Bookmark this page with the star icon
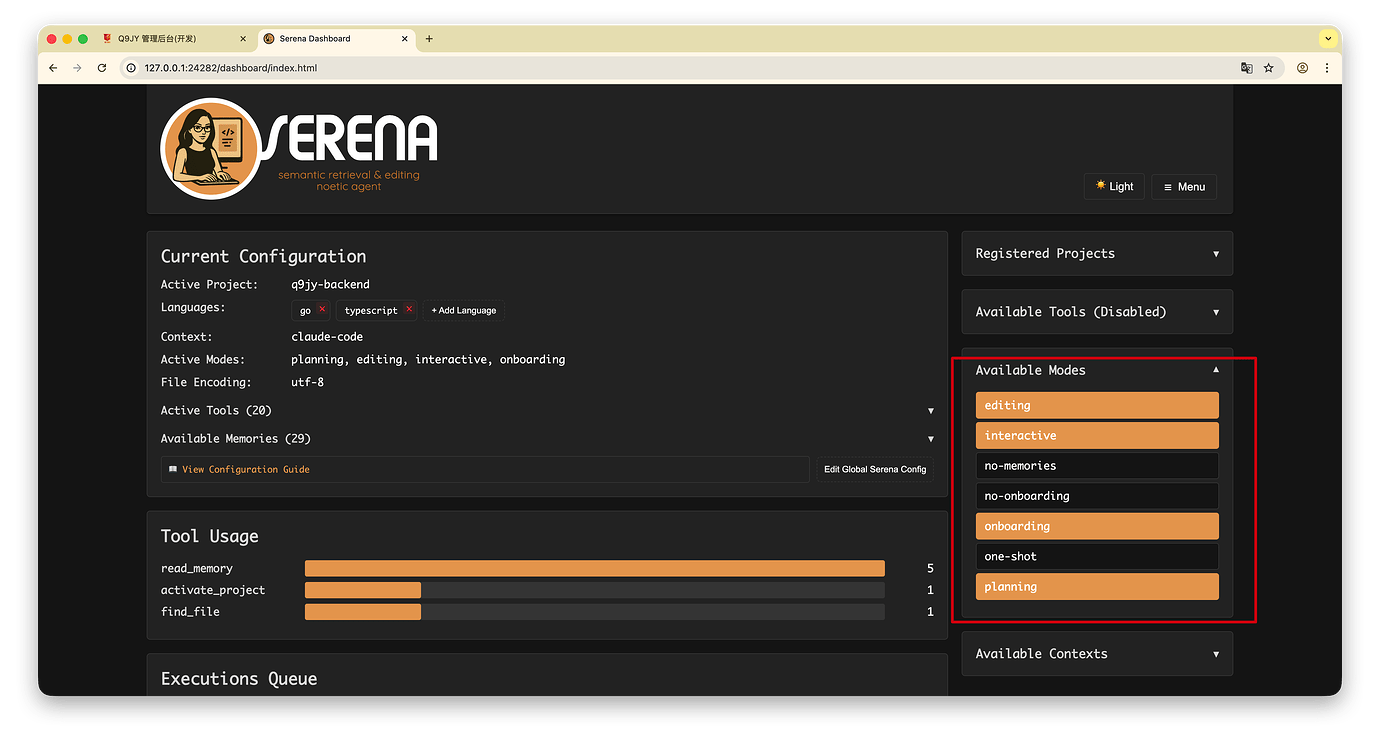 point(1269,68)
